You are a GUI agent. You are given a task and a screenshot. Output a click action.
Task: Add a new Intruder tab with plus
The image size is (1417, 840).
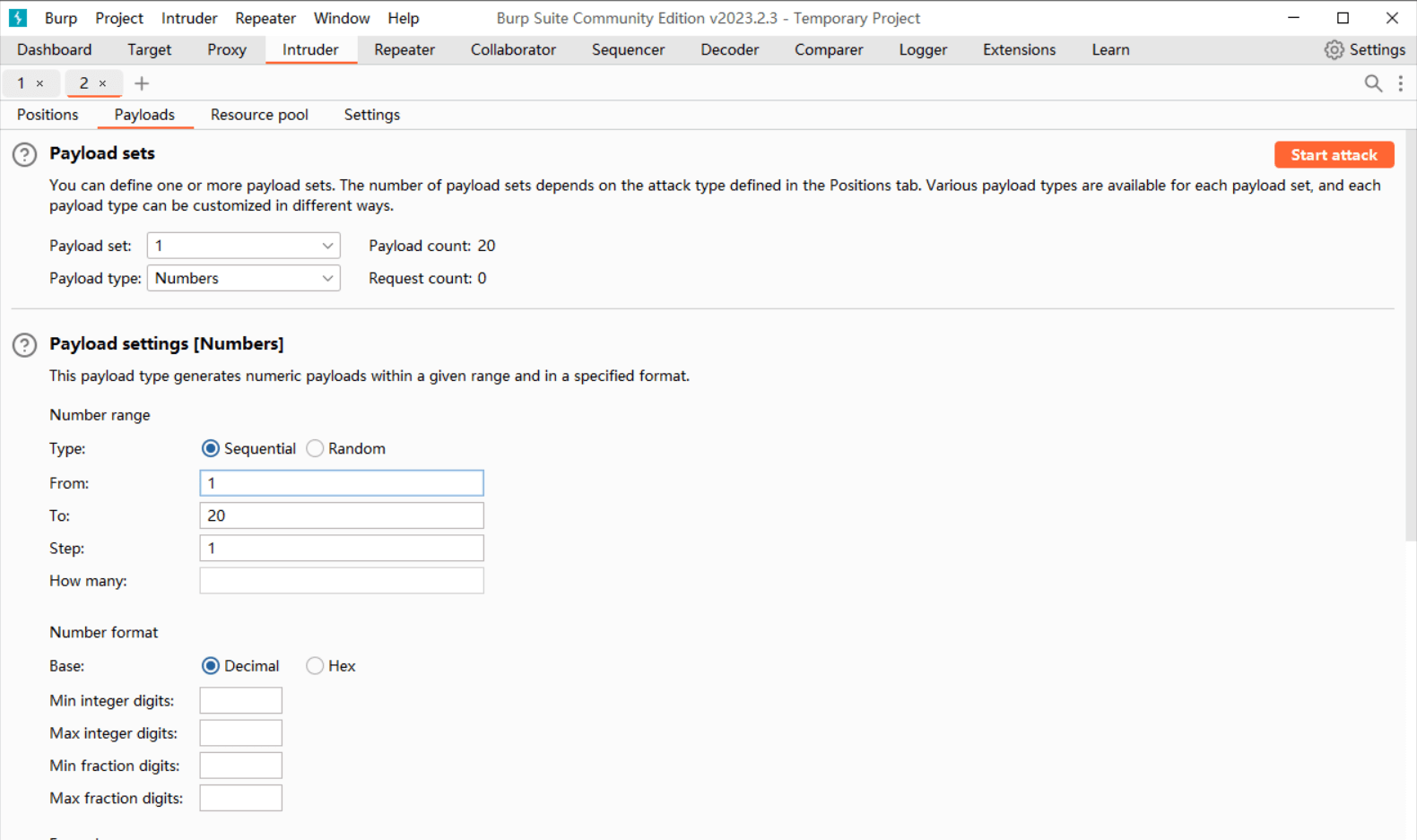point(142,83)
